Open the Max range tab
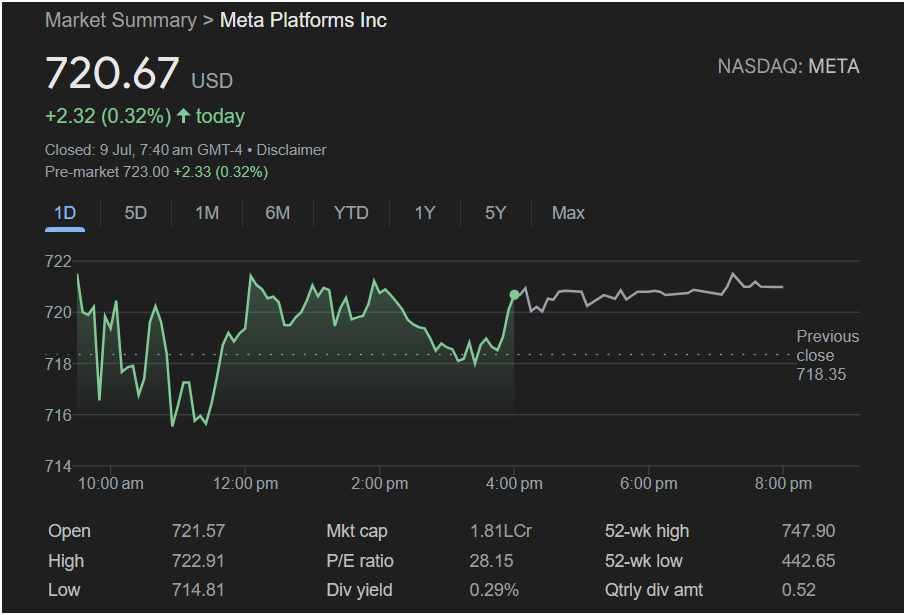Image resolution: width=906 pixels, height=615 pixels. (x=568, y=213)
